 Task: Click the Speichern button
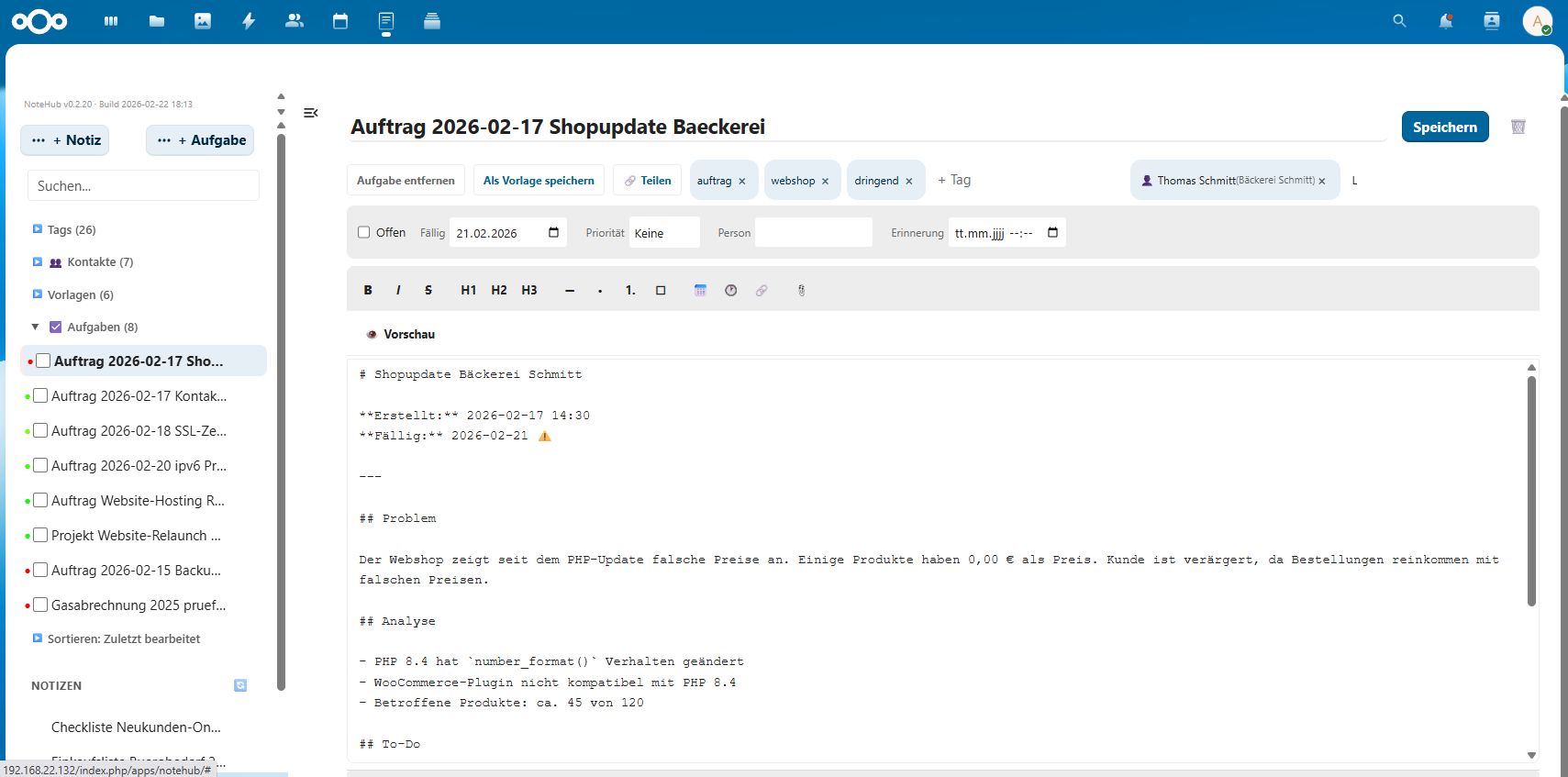1444,128
